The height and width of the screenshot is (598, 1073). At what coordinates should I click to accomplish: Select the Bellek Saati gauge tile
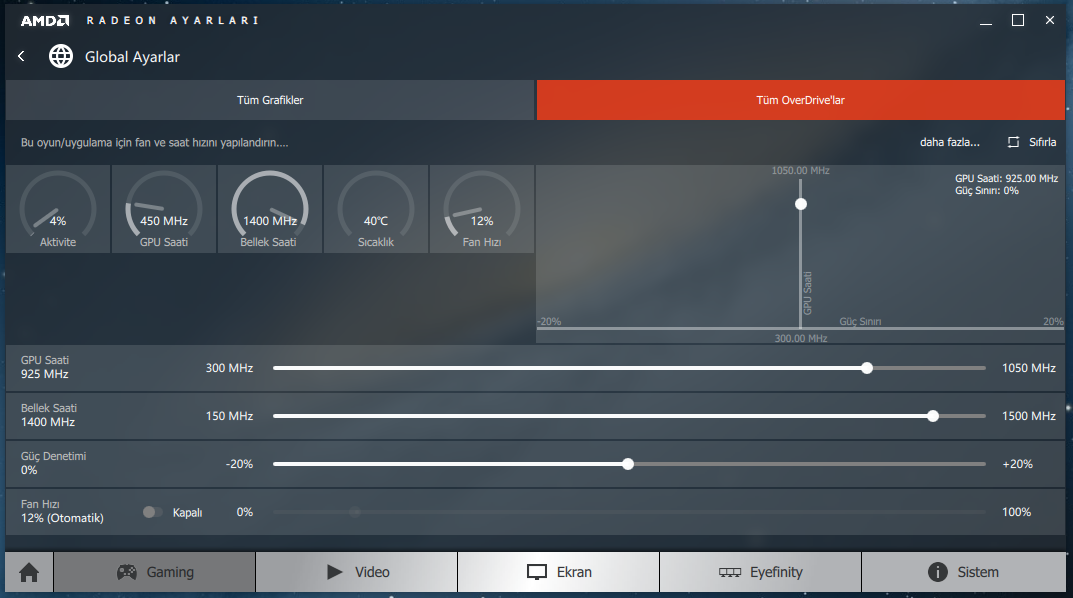click(270, 209)
